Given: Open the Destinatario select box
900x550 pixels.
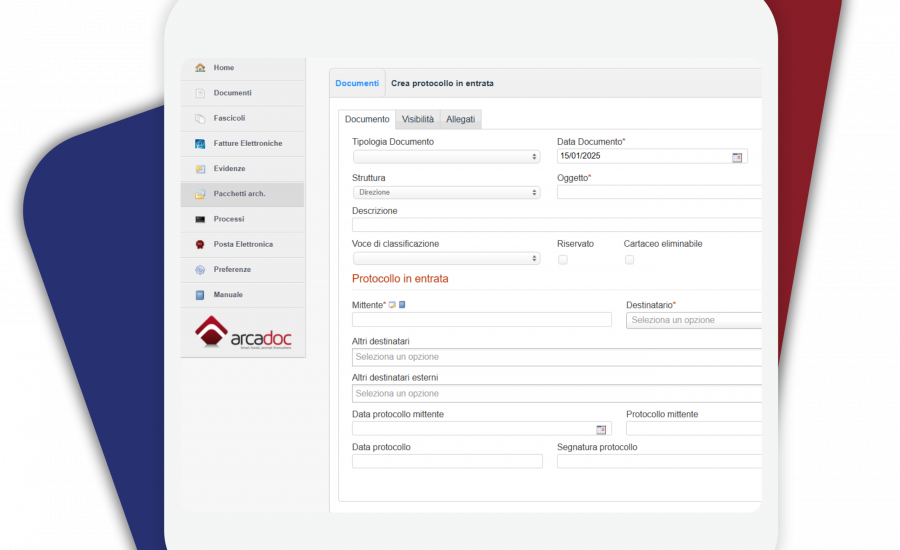Looking at the screenshot, I should coord(693,320).
